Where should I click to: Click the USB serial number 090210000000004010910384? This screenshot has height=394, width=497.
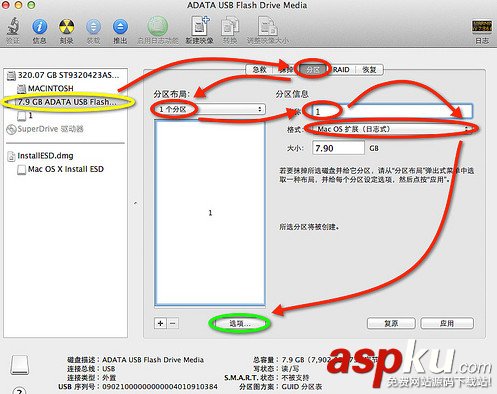(160, 387)
